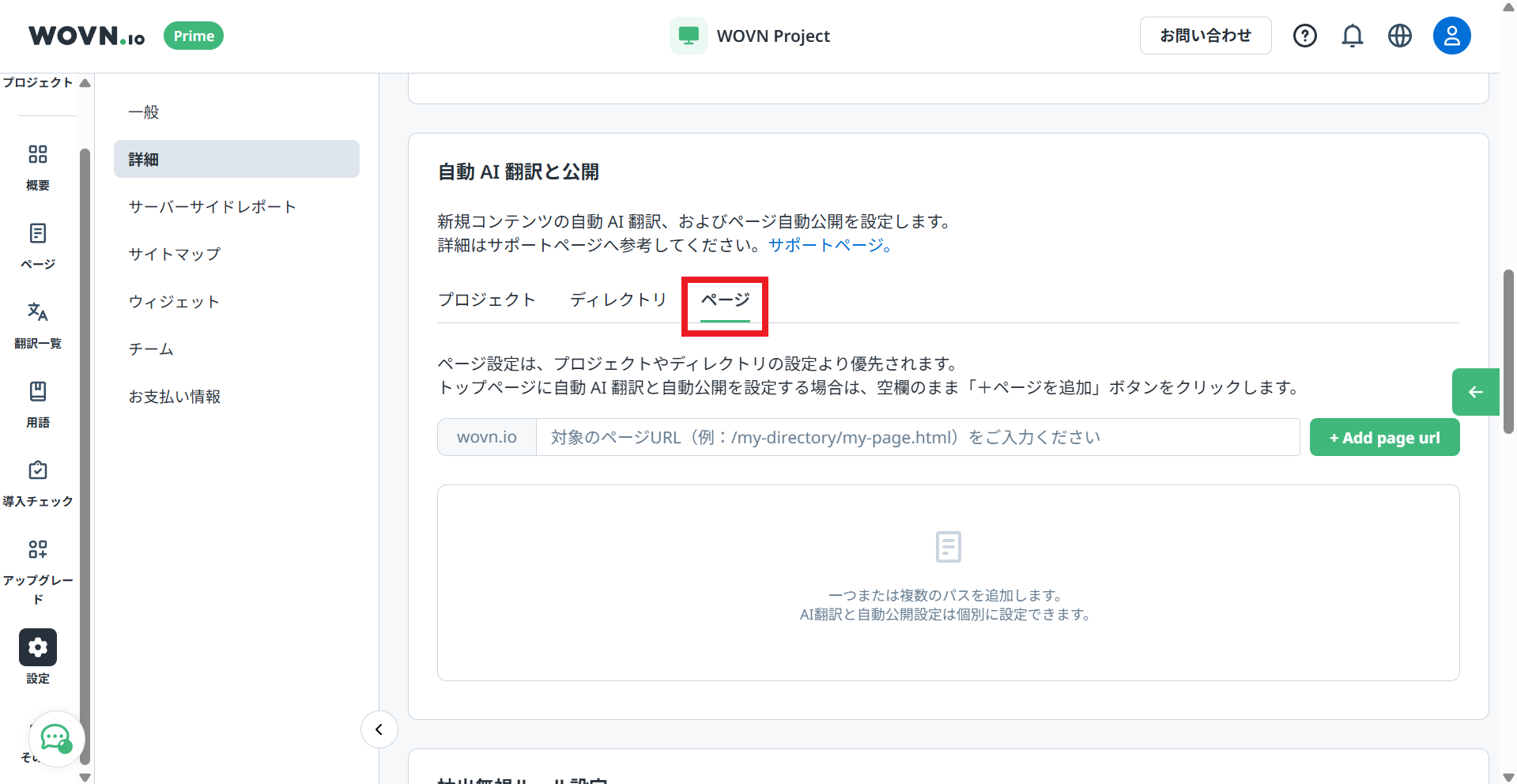
Task: Open the 設定 settings gear icon
Action: pyautogui.click(x=38, y=647)
